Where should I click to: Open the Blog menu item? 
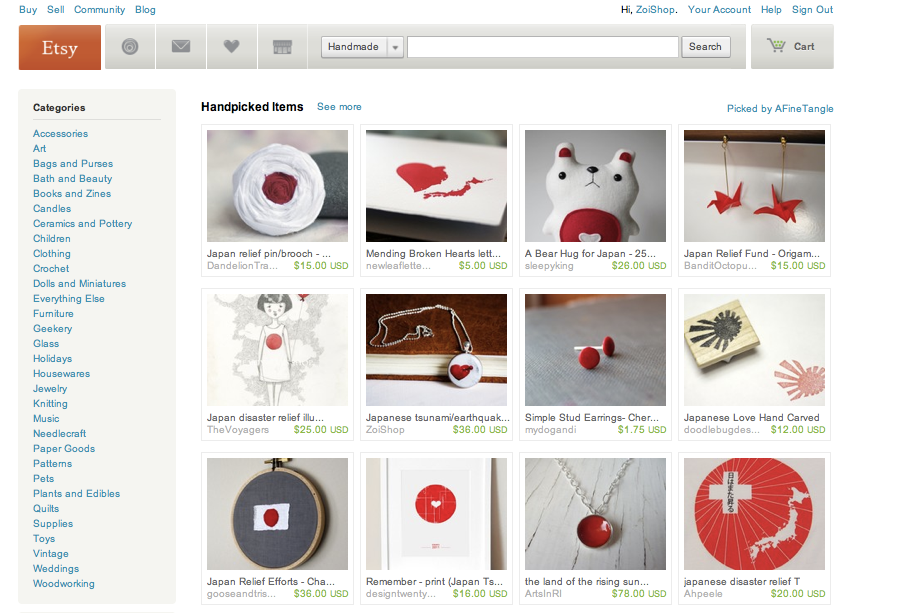145,9
